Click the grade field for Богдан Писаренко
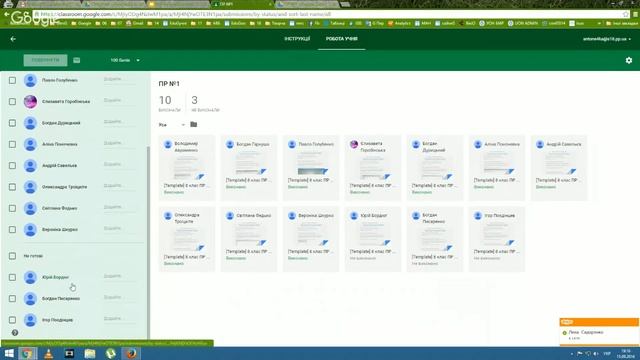The height and width of the screenshot is (360, 640). coord(119,298)
